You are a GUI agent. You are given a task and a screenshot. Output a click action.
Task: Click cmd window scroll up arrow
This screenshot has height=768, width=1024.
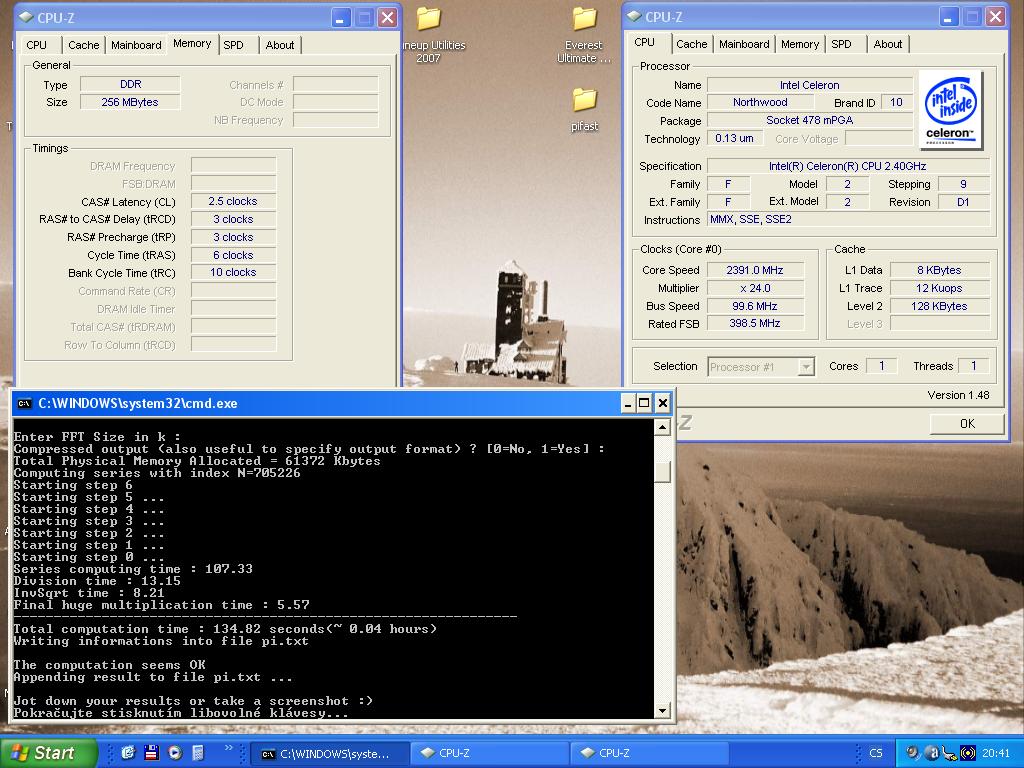(x=662, y=427)
